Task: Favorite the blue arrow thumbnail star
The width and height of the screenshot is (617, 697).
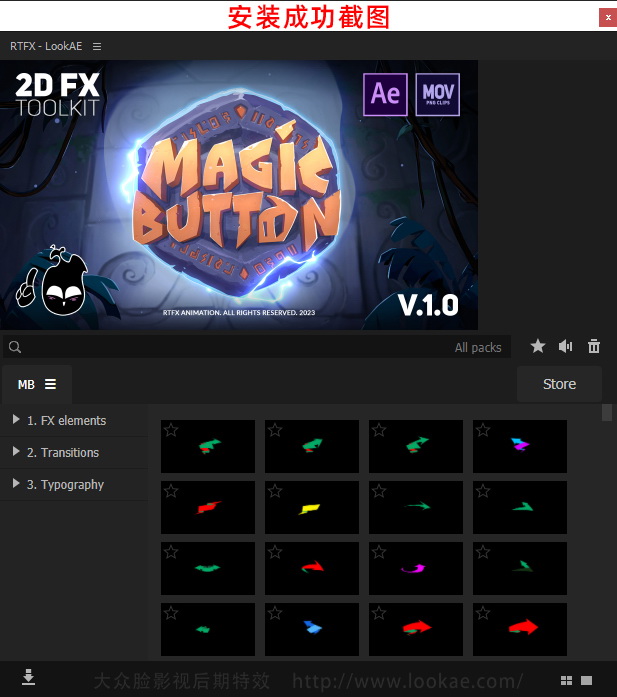Action: (x=275, y=613)
